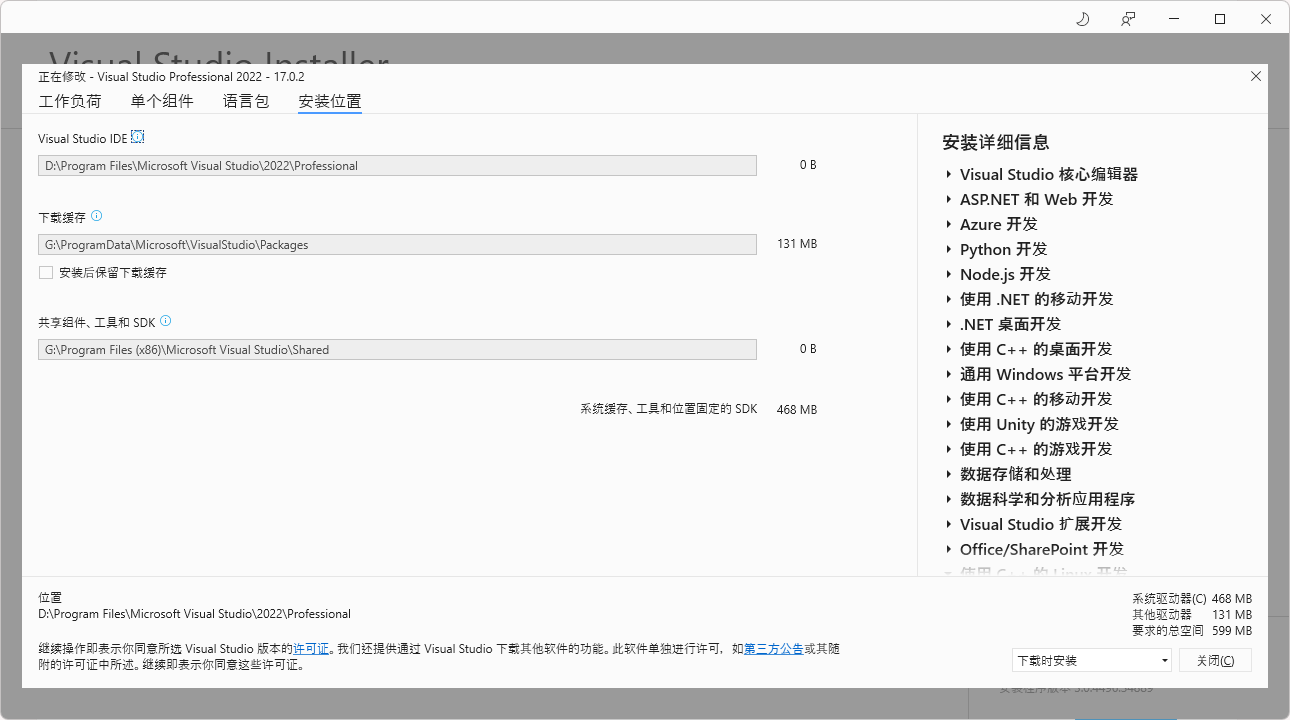The height and width of the screenshot is (720, 1290).
Task: Open the 下载时安装 dropdown
Action: point(1091,660)
